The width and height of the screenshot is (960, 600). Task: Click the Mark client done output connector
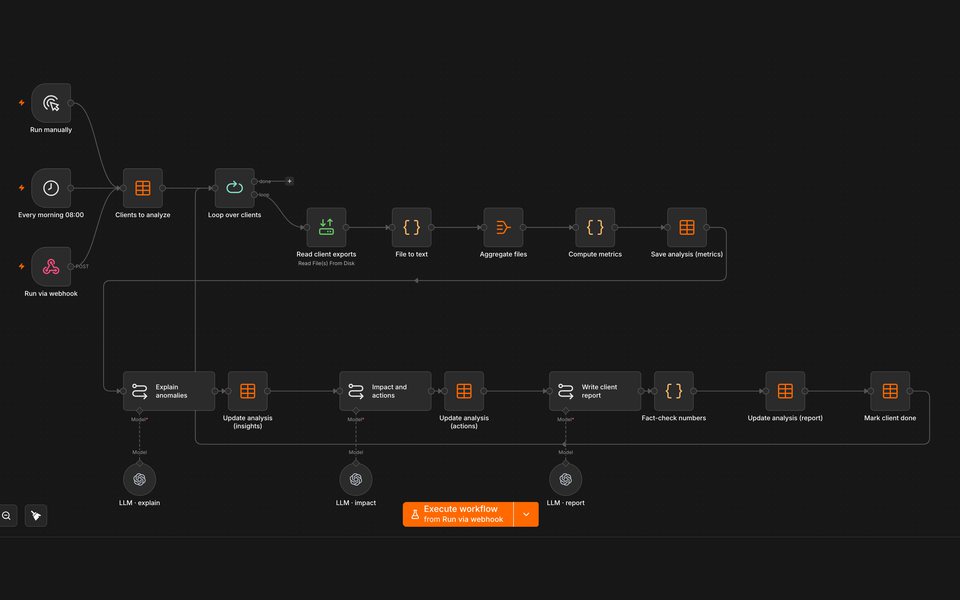pyautogui.click(x=910, y=391)
